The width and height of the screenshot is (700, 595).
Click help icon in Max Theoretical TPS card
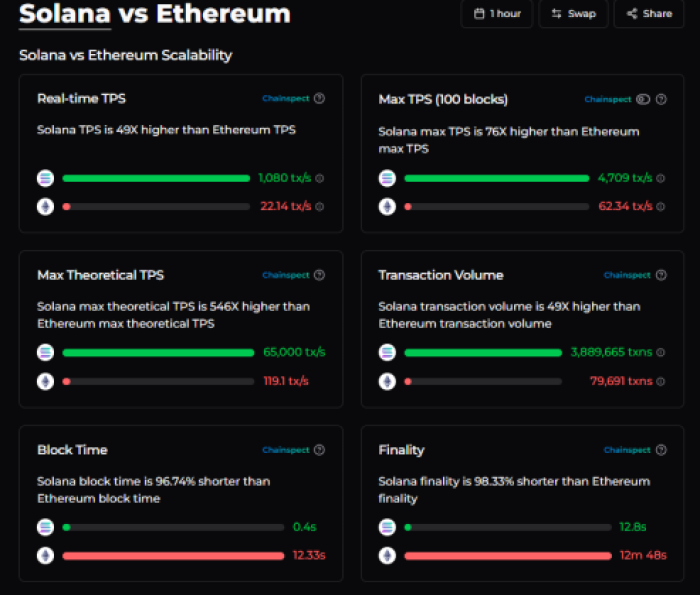pyautogui.click(x=319, y=275)
